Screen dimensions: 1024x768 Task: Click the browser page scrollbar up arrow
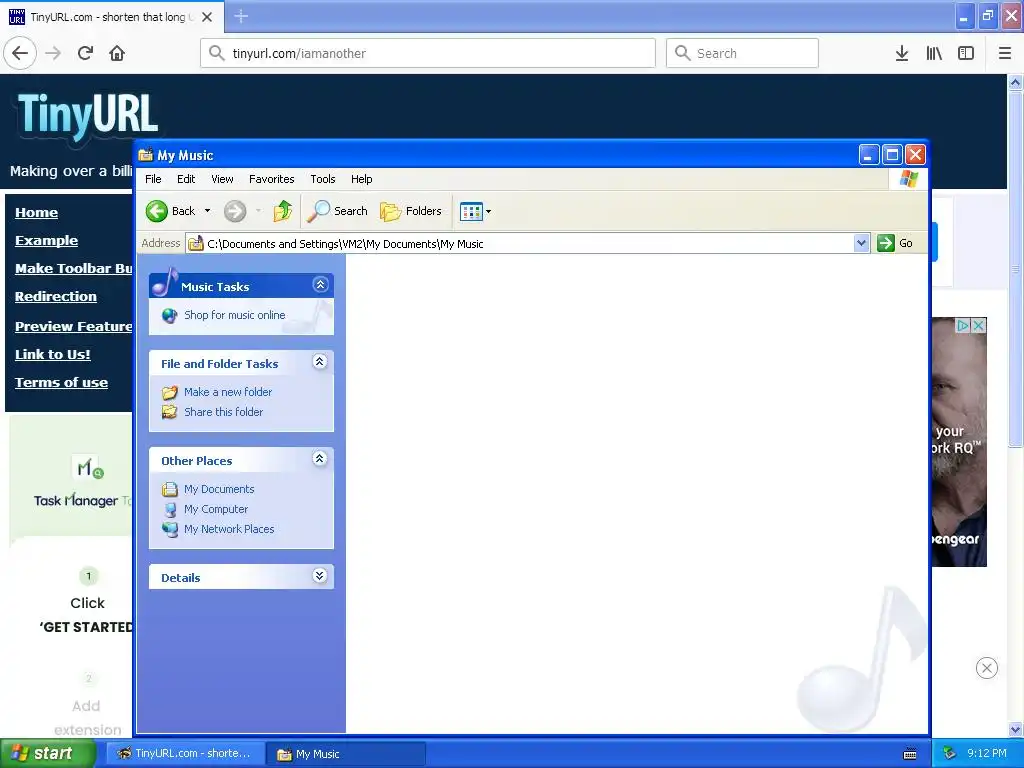1015,82
